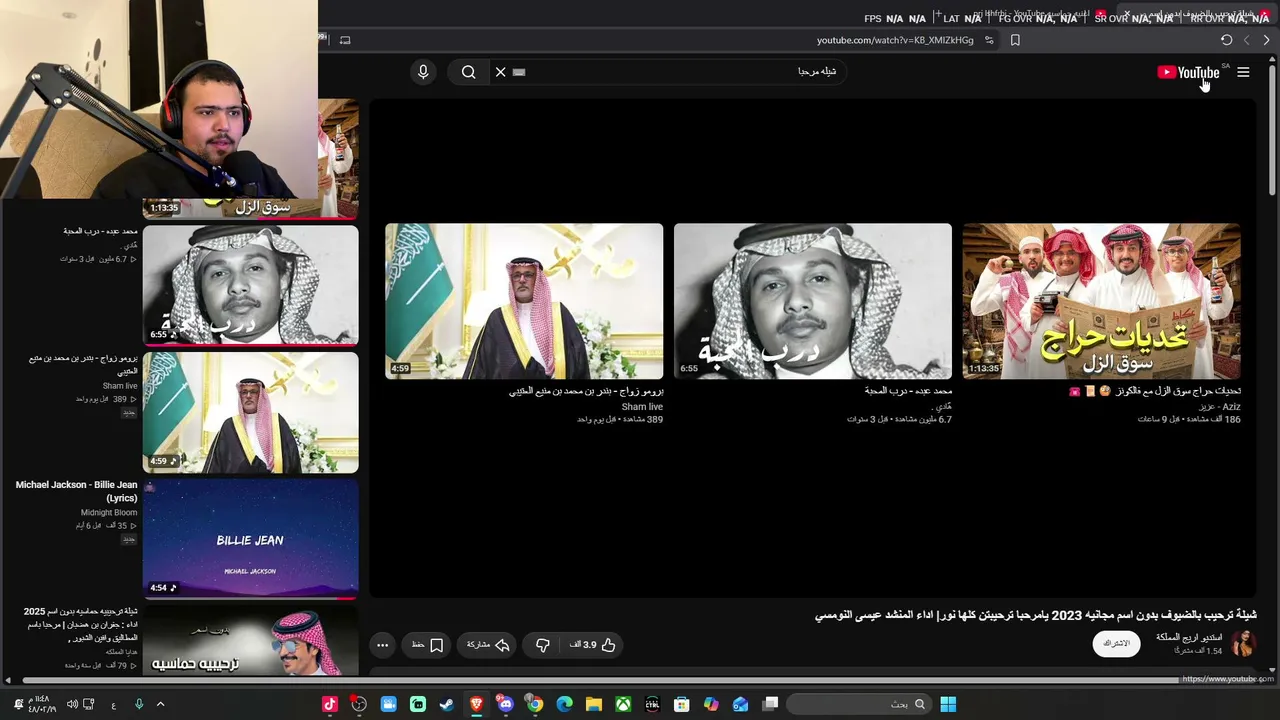
Task: Open TikTok from the taskbar
Action: pos(330,704)
